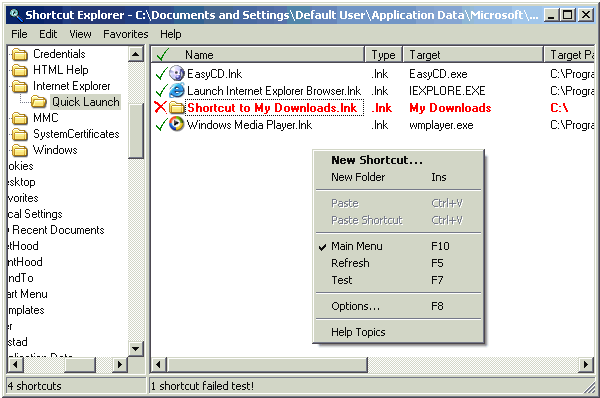Click the shortcut list scroll right arrow

[x=585, y=364]
